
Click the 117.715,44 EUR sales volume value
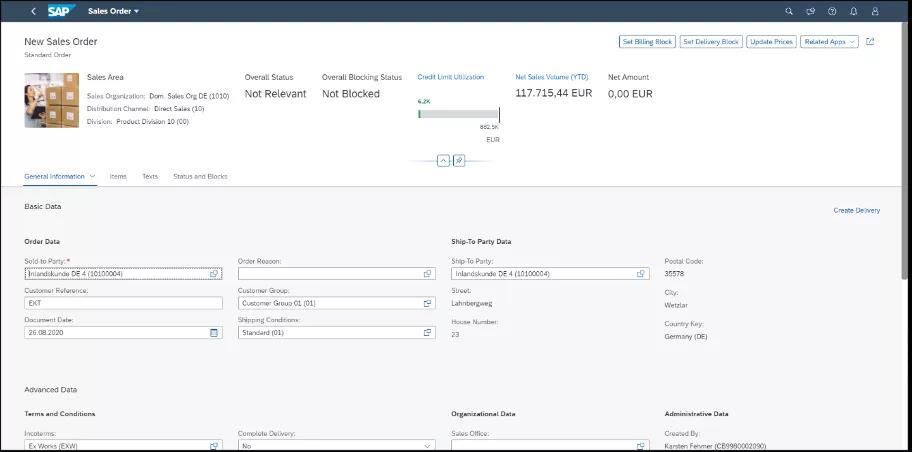(x=554, y=94)
